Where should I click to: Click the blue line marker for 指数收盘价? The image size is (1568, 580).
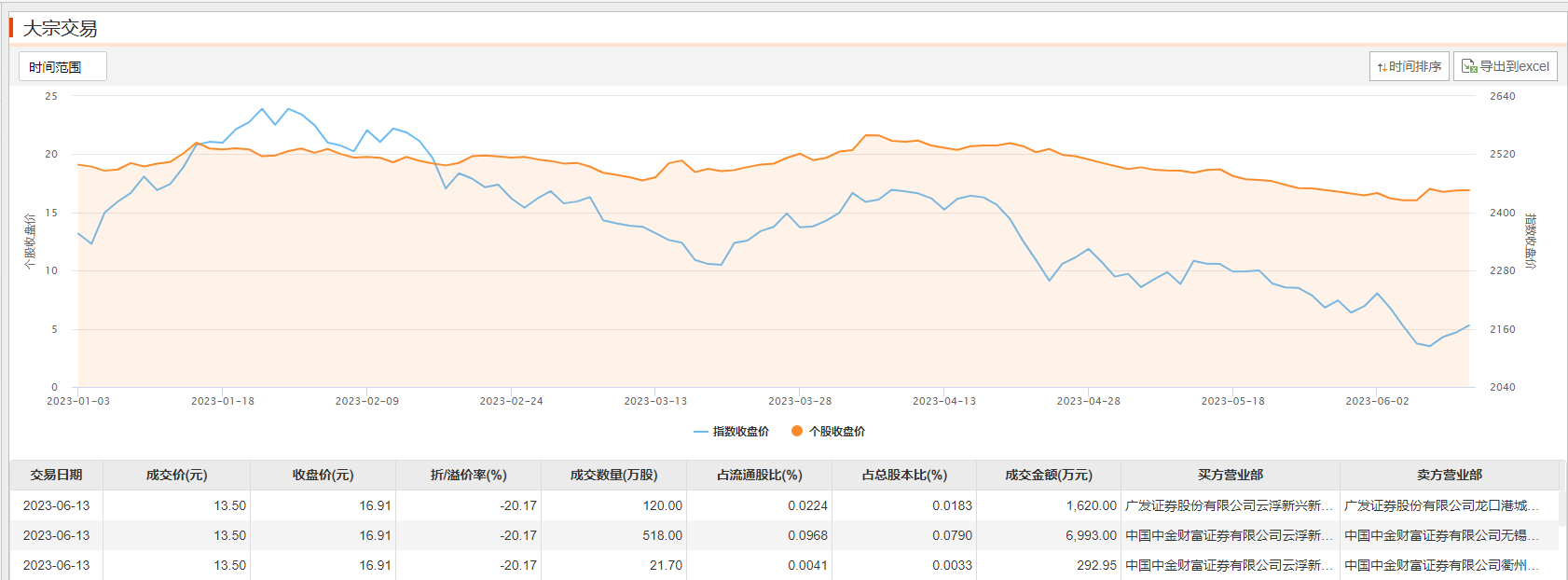click(x=701, y=432)
